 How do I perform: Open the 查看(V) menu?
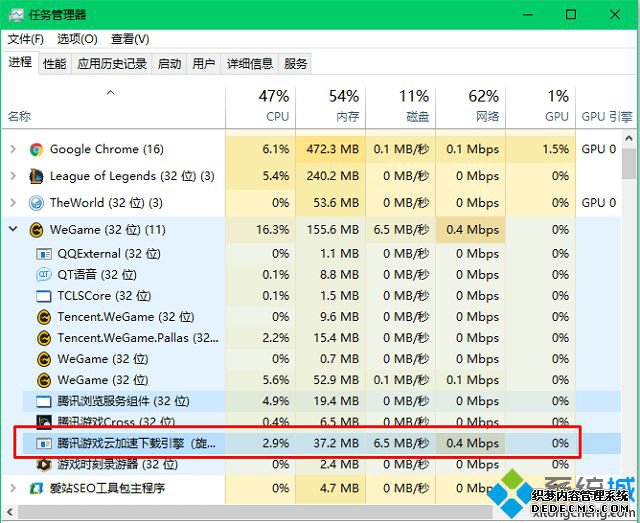130,39
